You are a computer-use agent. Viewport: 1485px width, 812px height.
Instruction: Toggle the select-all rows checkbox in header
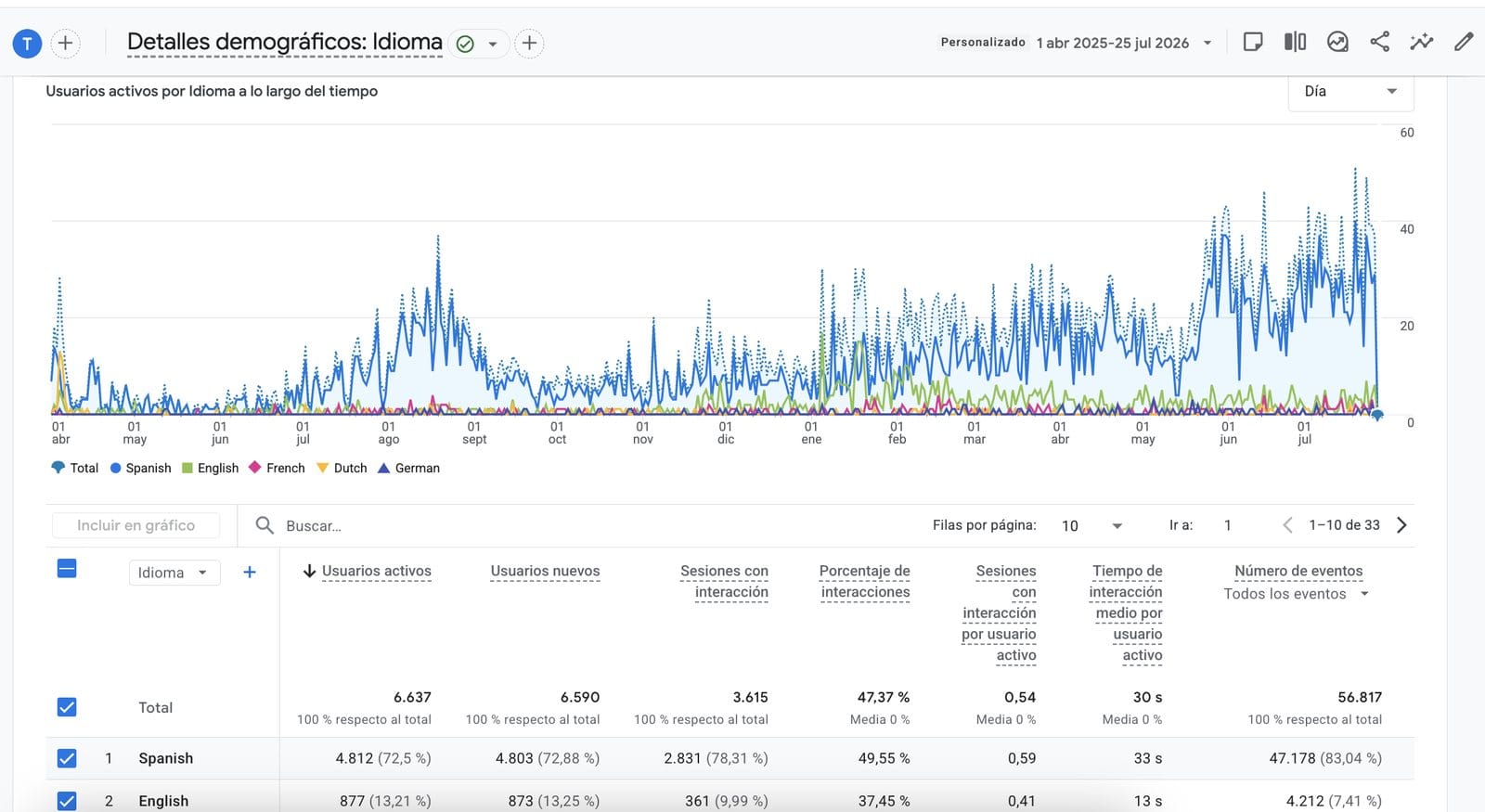coord(67,569)
